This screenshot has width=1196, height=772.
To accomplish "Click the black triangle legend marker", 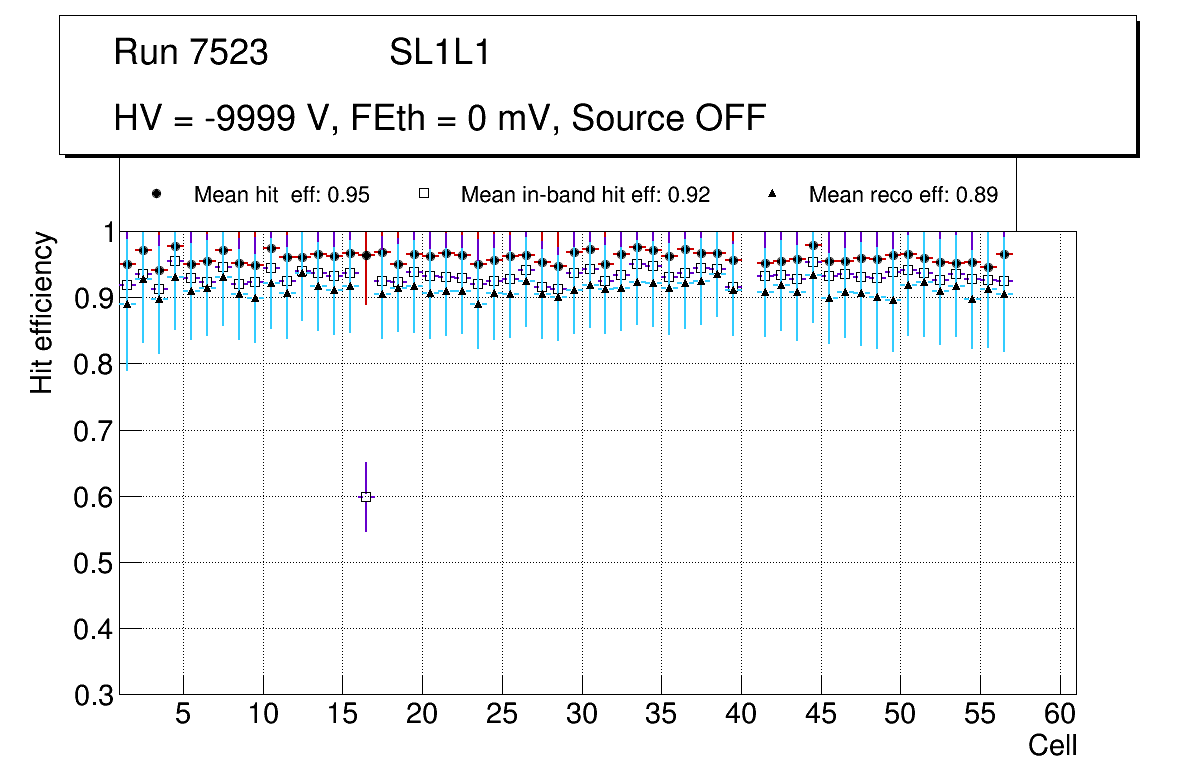I will 771,194.
